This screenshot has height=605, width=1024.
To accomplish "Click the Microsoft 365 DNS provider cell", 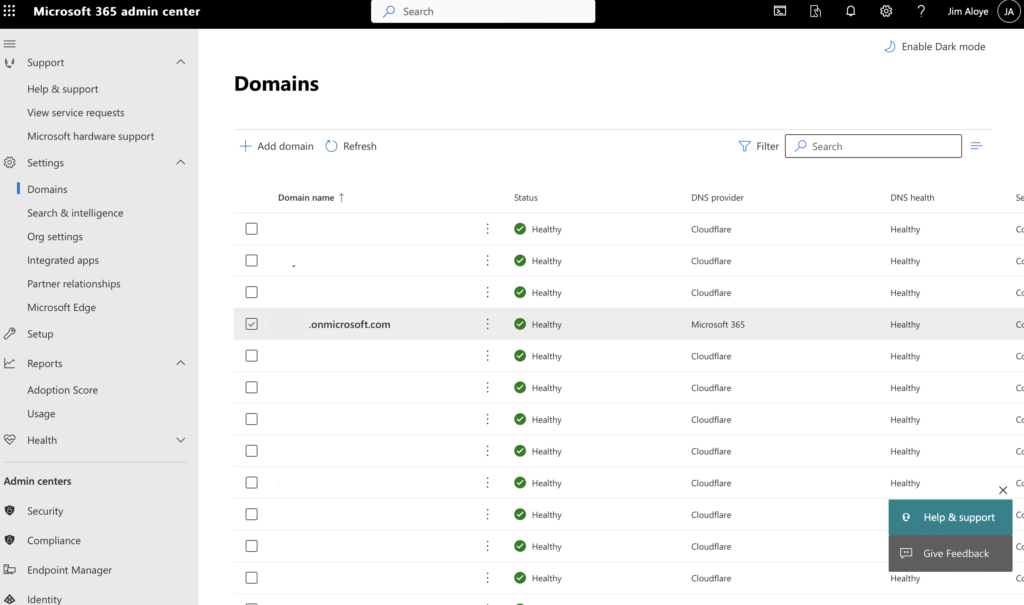I will point(718,324).
